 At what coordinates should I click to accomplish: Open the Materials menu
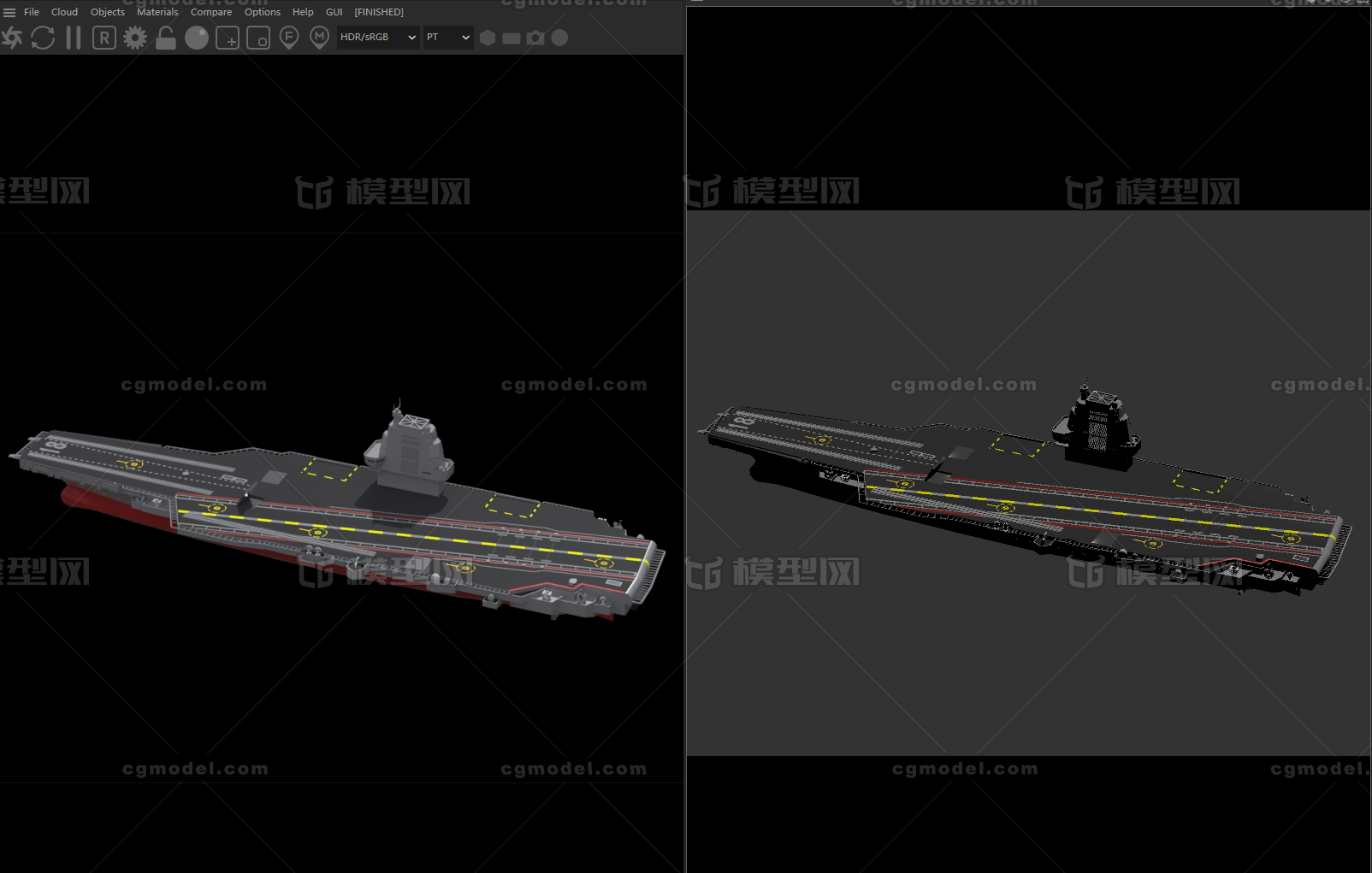pyautogui.click(x=157, y=12)
